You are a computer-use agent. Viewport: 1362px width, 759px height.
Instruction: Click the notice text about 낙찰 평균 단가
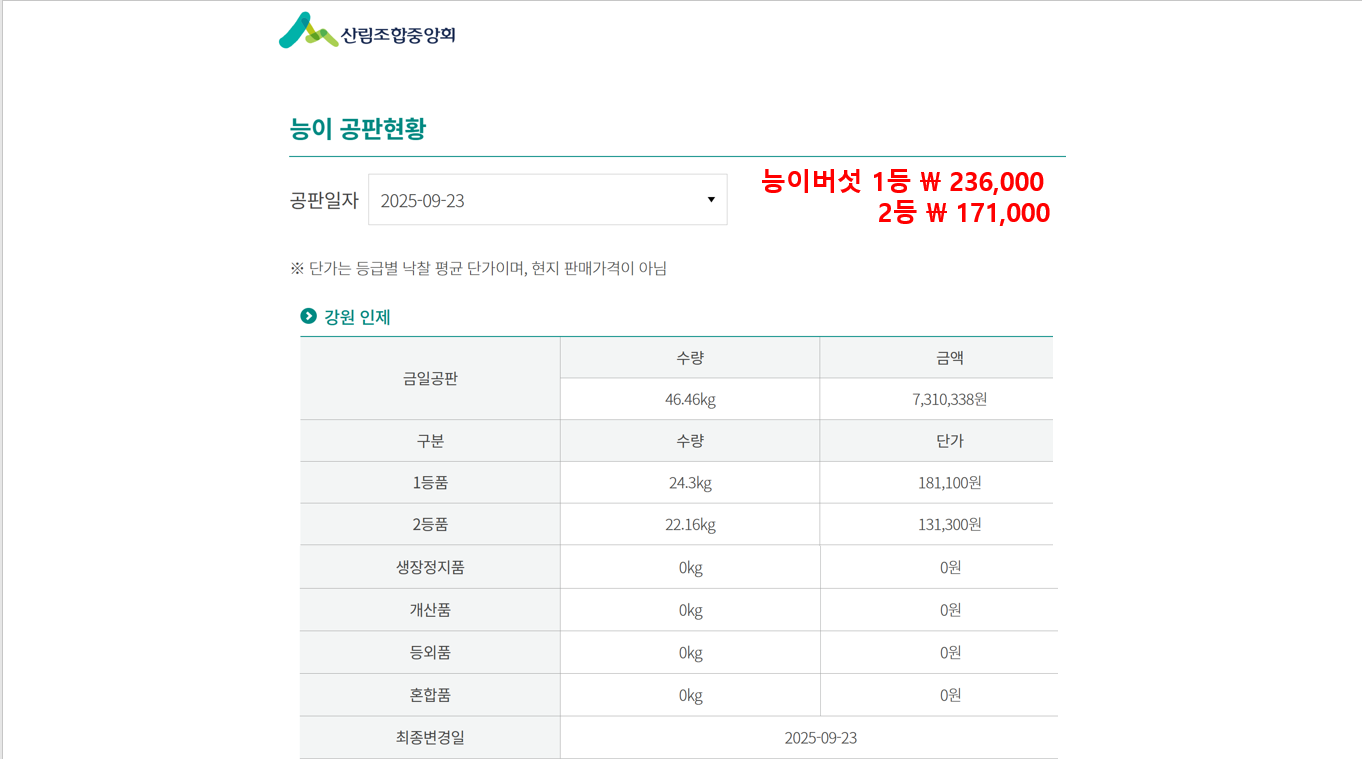[x=478, y=268]
